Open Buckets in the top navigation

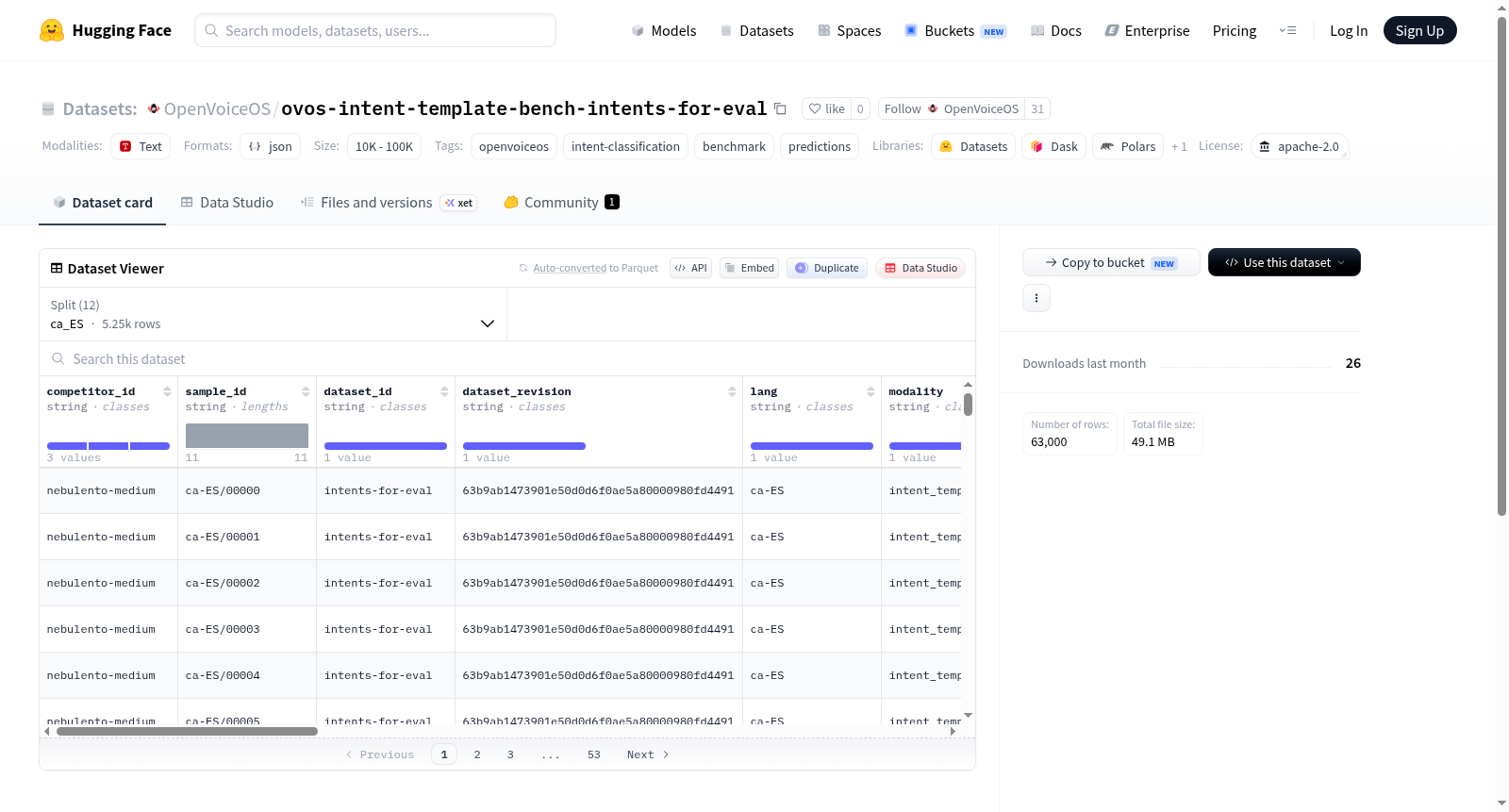click(955, 30)
